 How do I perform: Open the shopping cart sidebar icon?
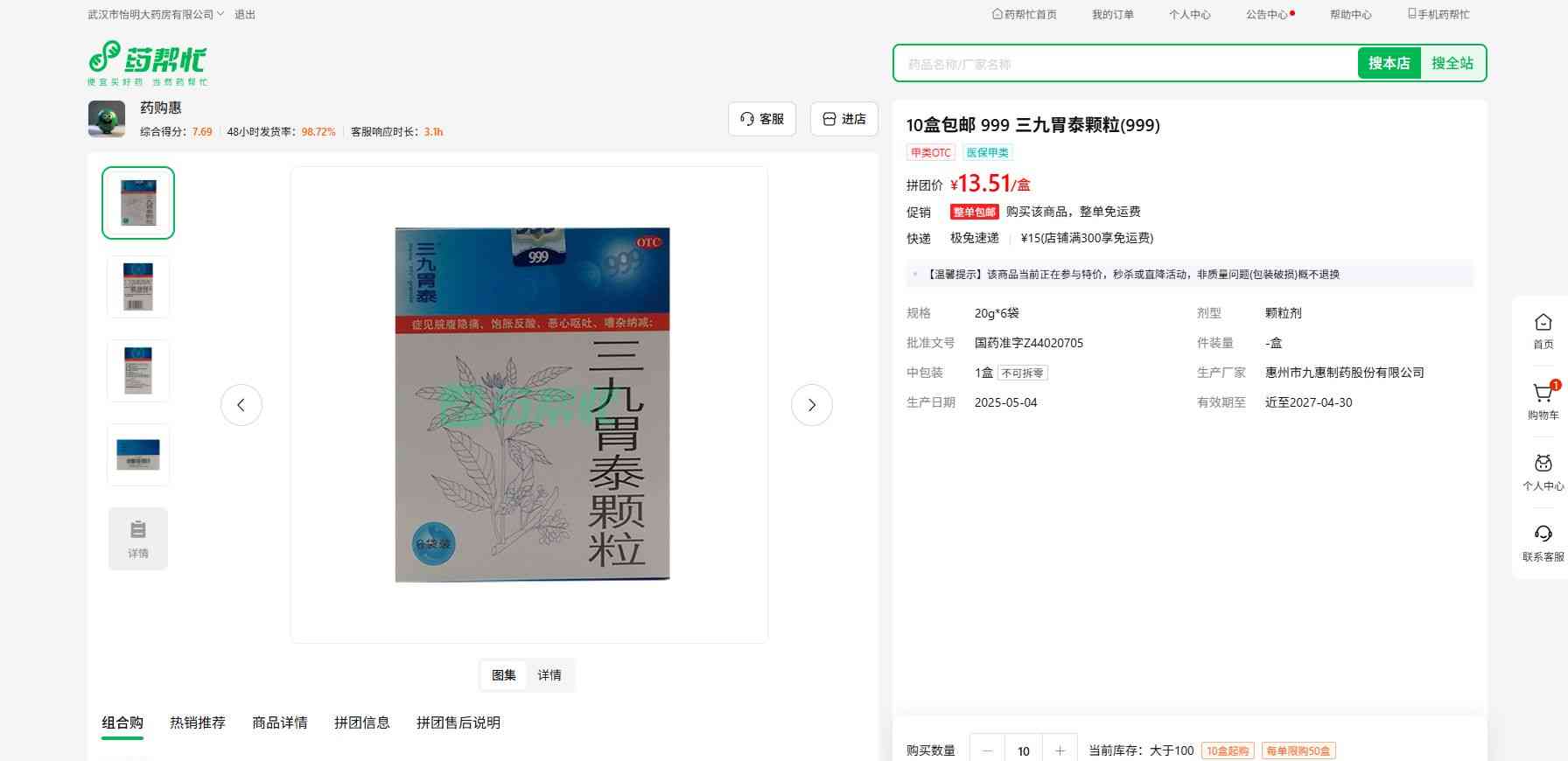pyautogui.click(x=1543, y=395)
